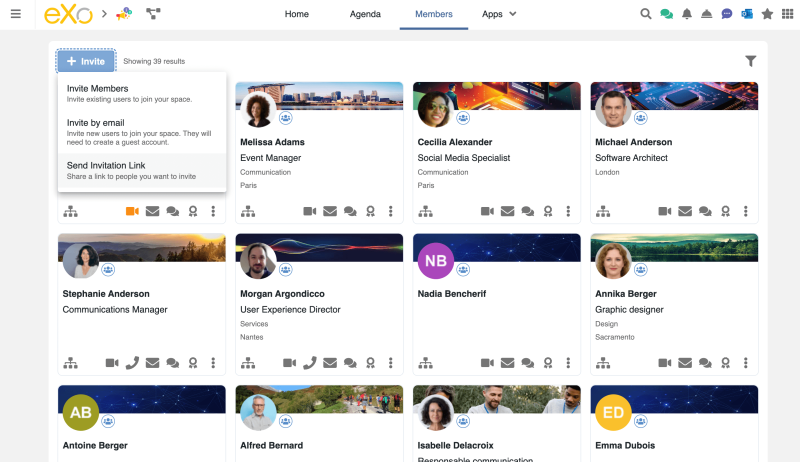Open Michael Anderson profile name
Viewport: 800px width, 462px height.
633,142
